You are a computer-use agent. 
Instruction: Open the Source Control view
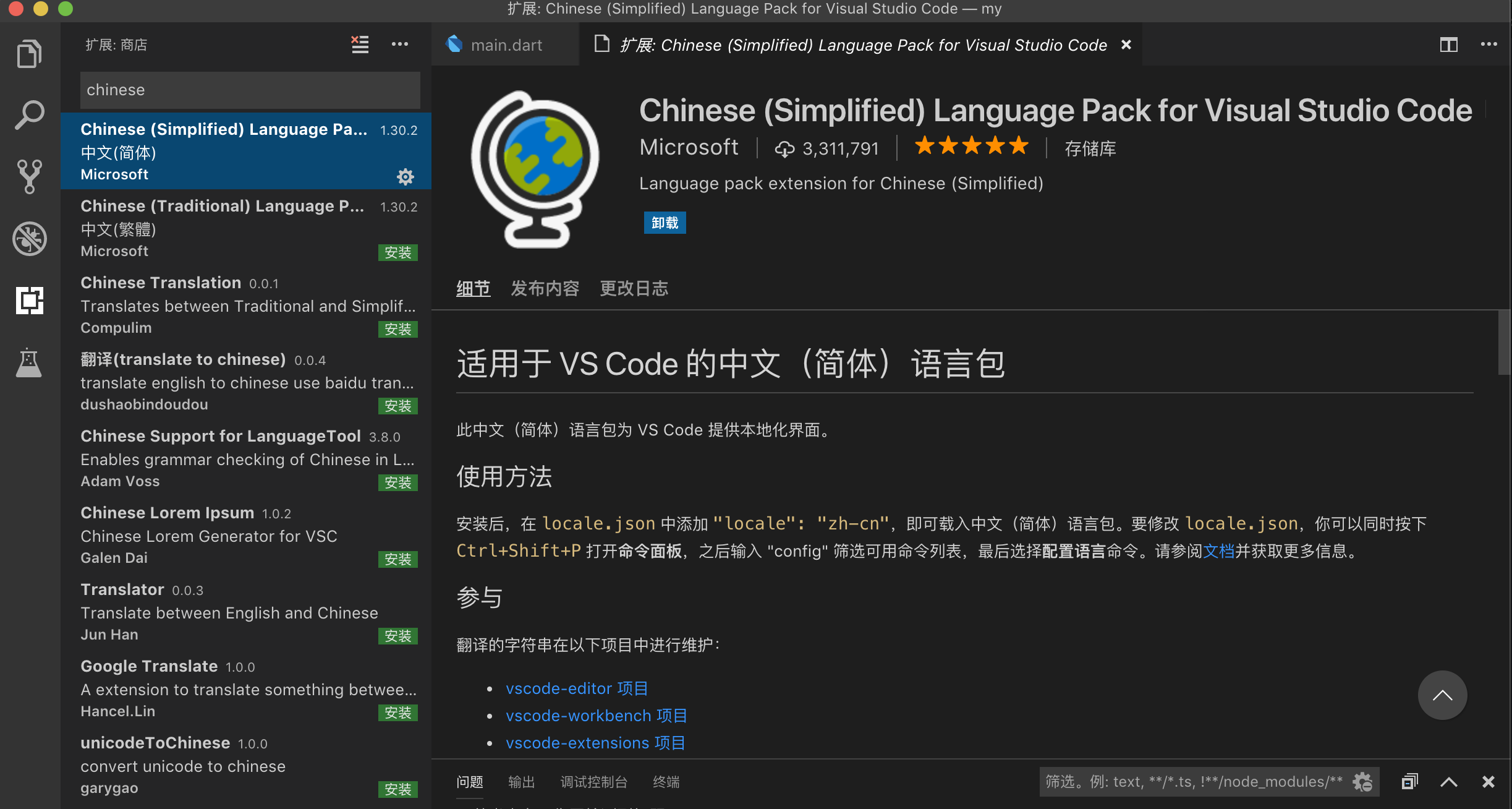pos(29,177)
